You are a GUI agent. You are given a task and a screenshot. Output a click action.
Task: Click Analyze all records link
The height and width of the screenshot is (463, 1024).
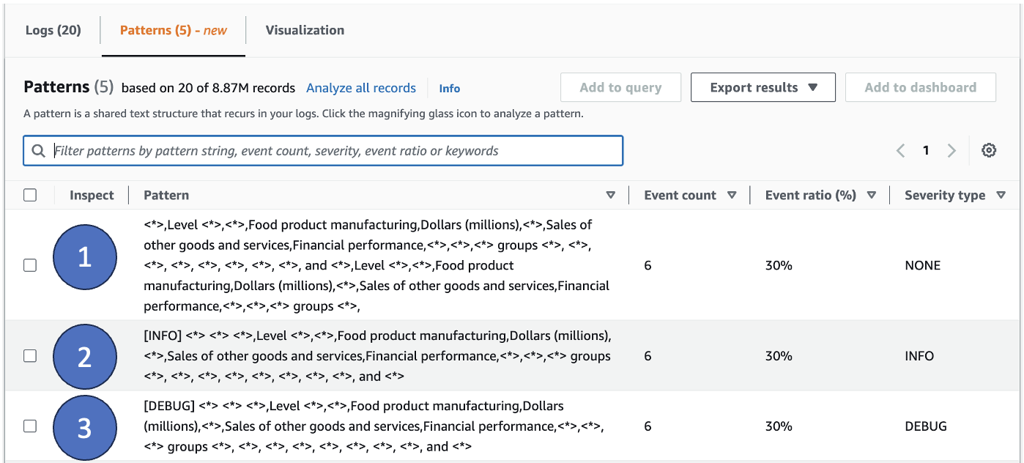361,88
